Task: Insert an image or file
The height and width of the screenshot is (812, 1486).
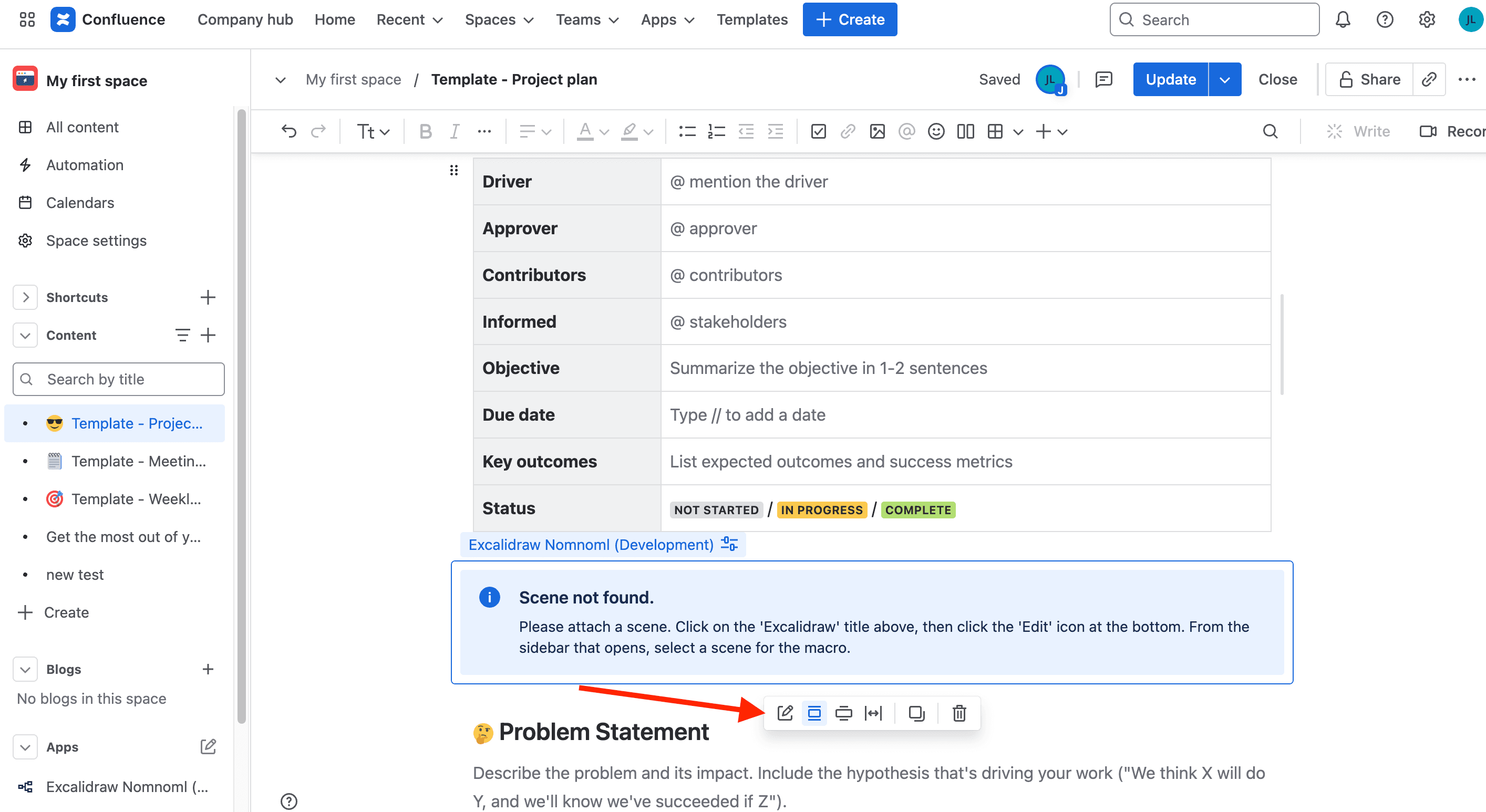Action: click(877, 131)
